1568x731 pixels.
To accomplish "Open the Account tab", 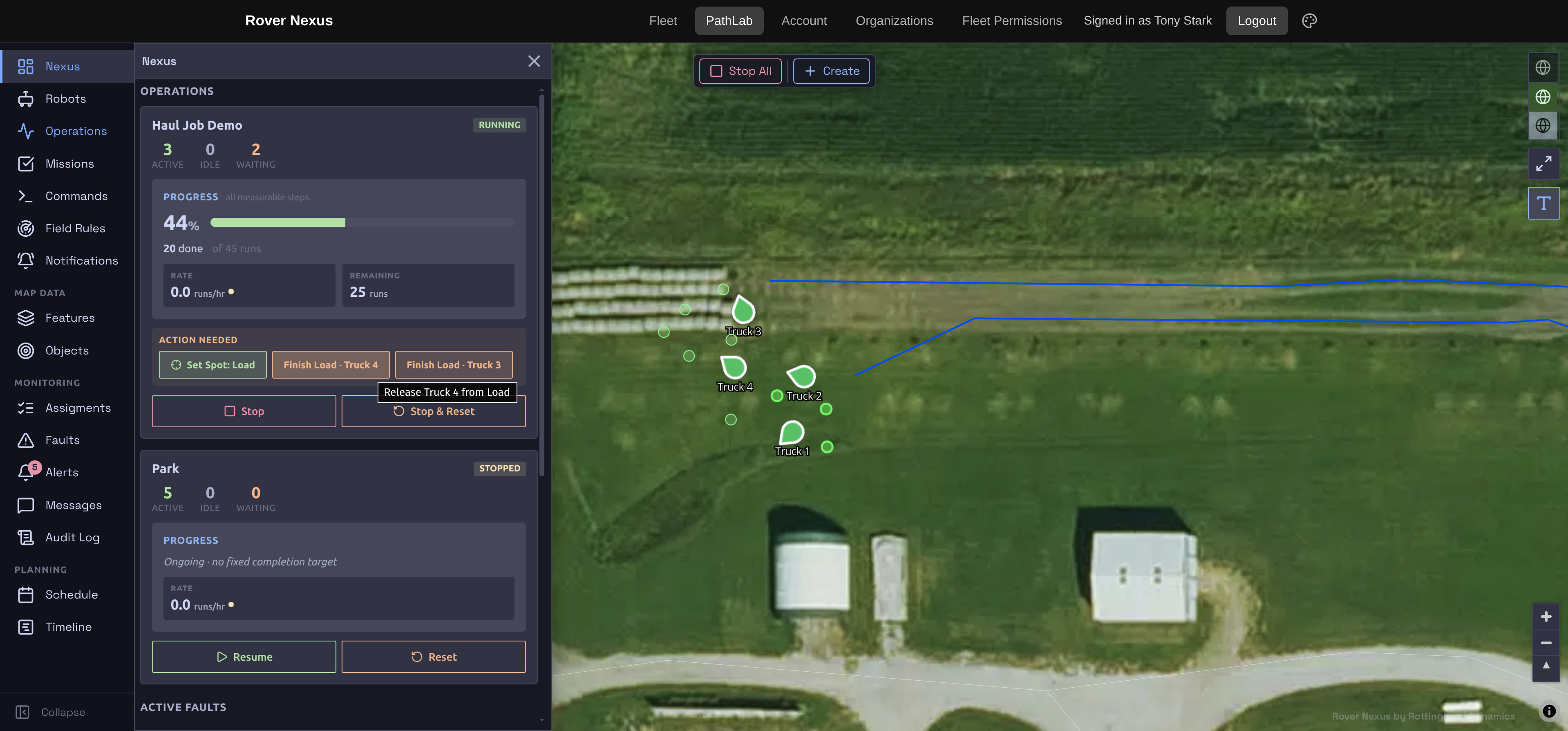I will pos(803,21).
